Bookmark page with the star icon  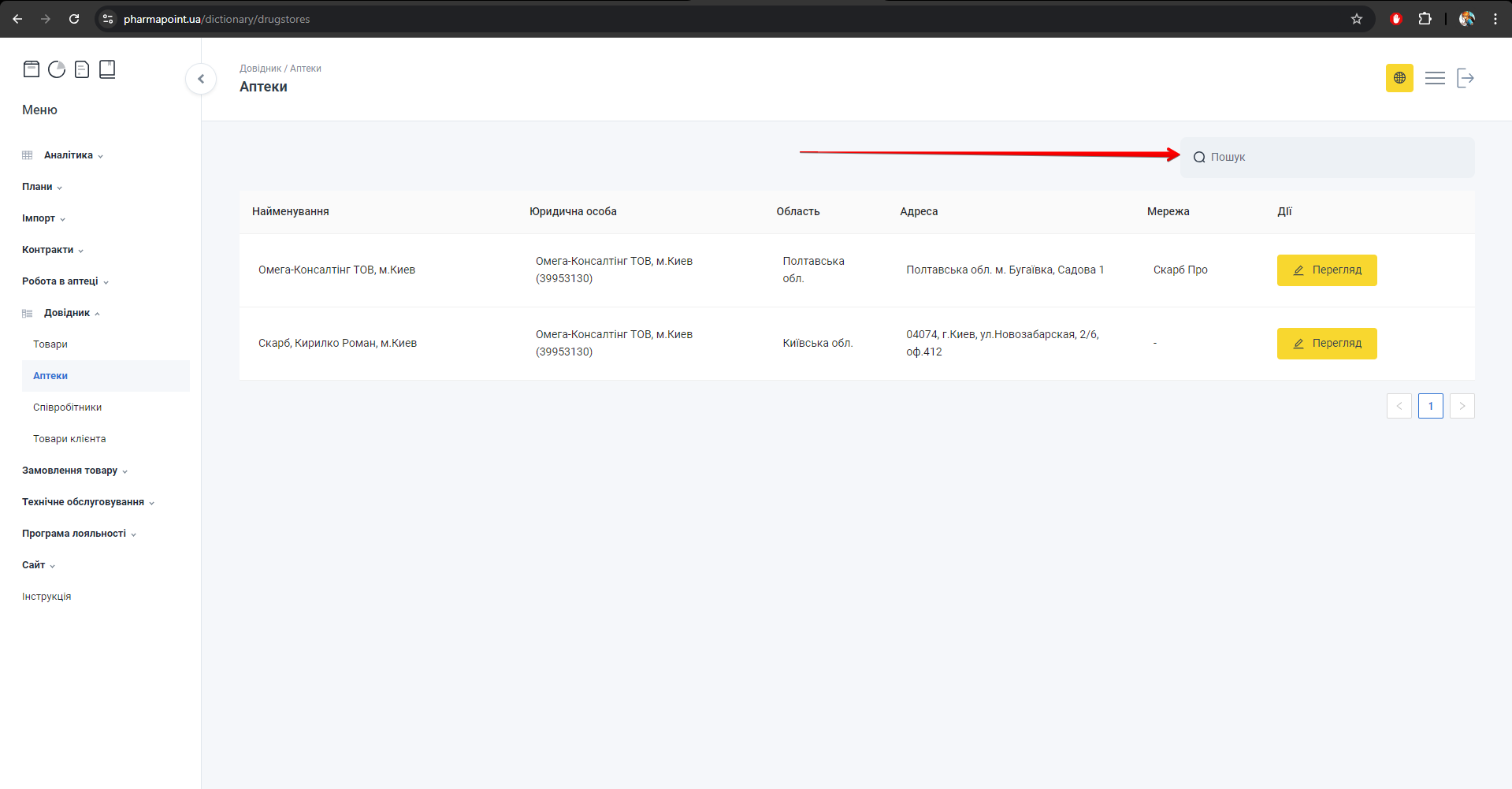(x=1357, y=19)
